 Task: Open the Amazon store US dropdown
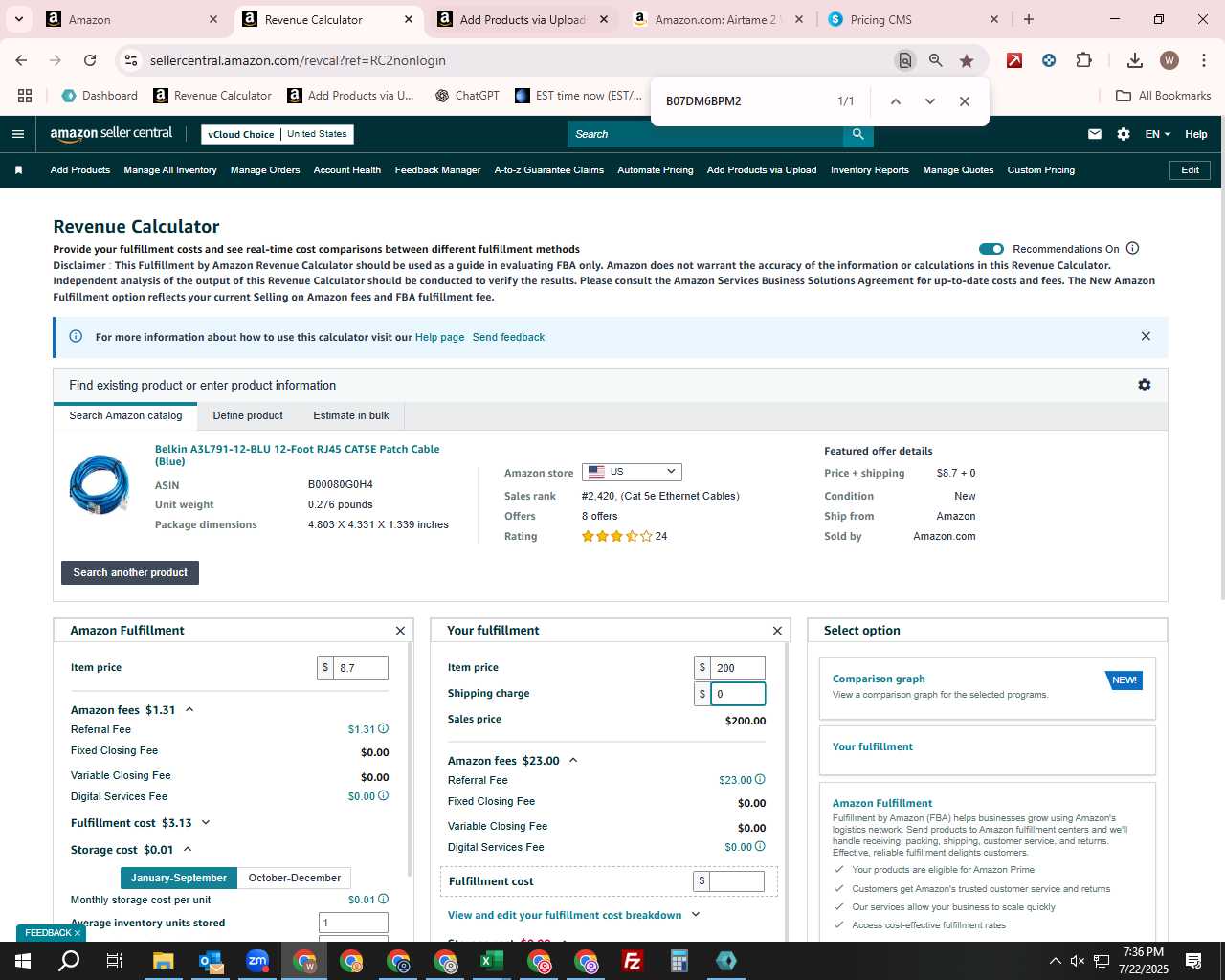632,472
